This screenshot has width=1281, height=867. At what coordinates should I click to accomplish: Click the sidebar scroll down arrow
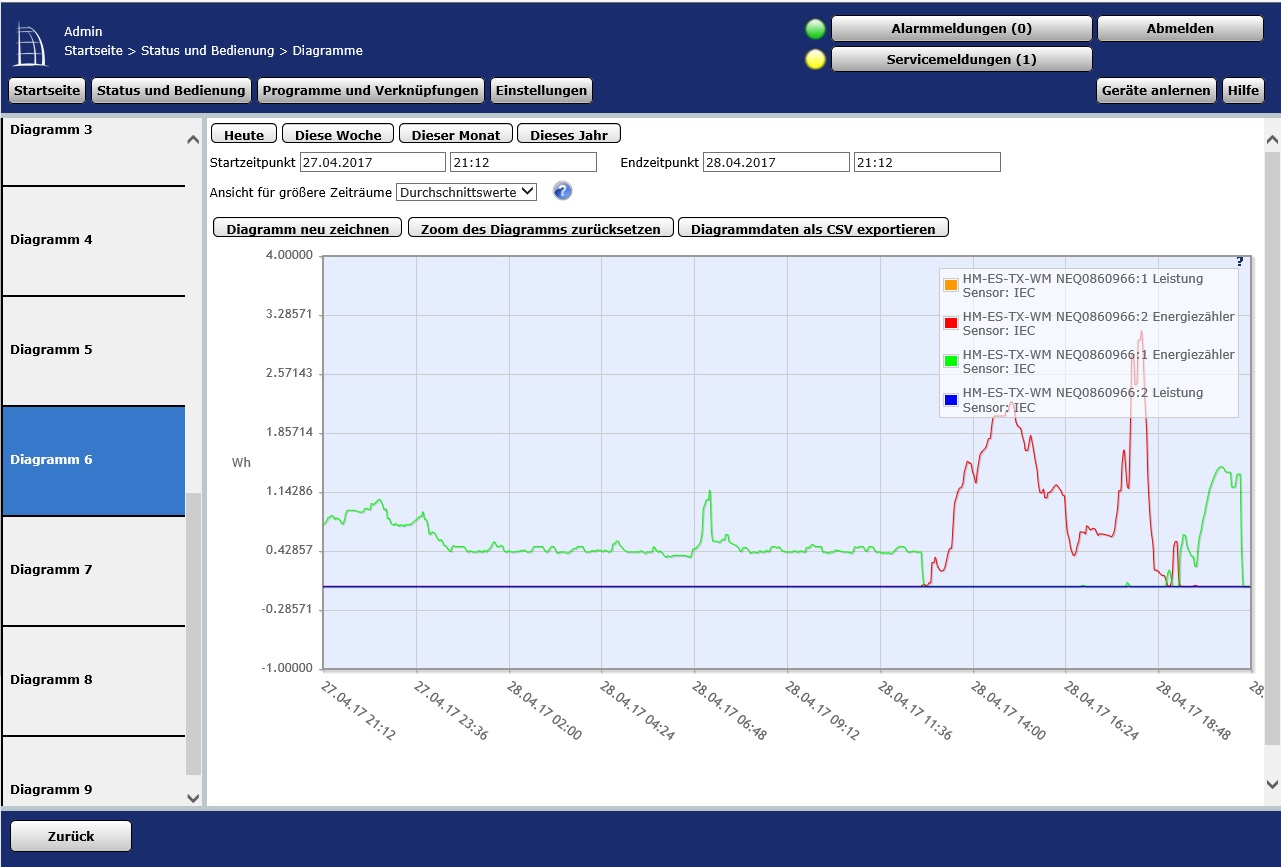pos(193,797)
